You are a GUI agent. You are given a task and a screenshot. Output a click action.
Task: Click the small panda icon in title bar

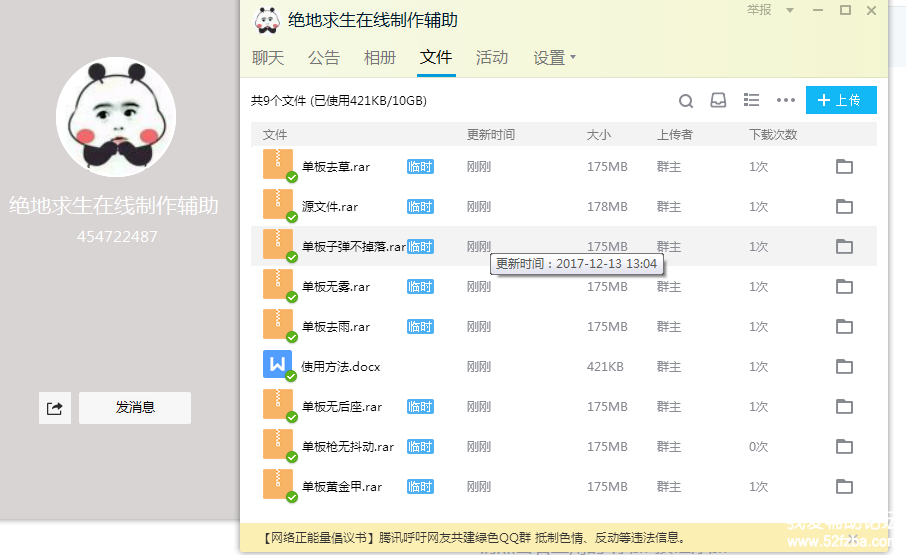coord(267,20)
